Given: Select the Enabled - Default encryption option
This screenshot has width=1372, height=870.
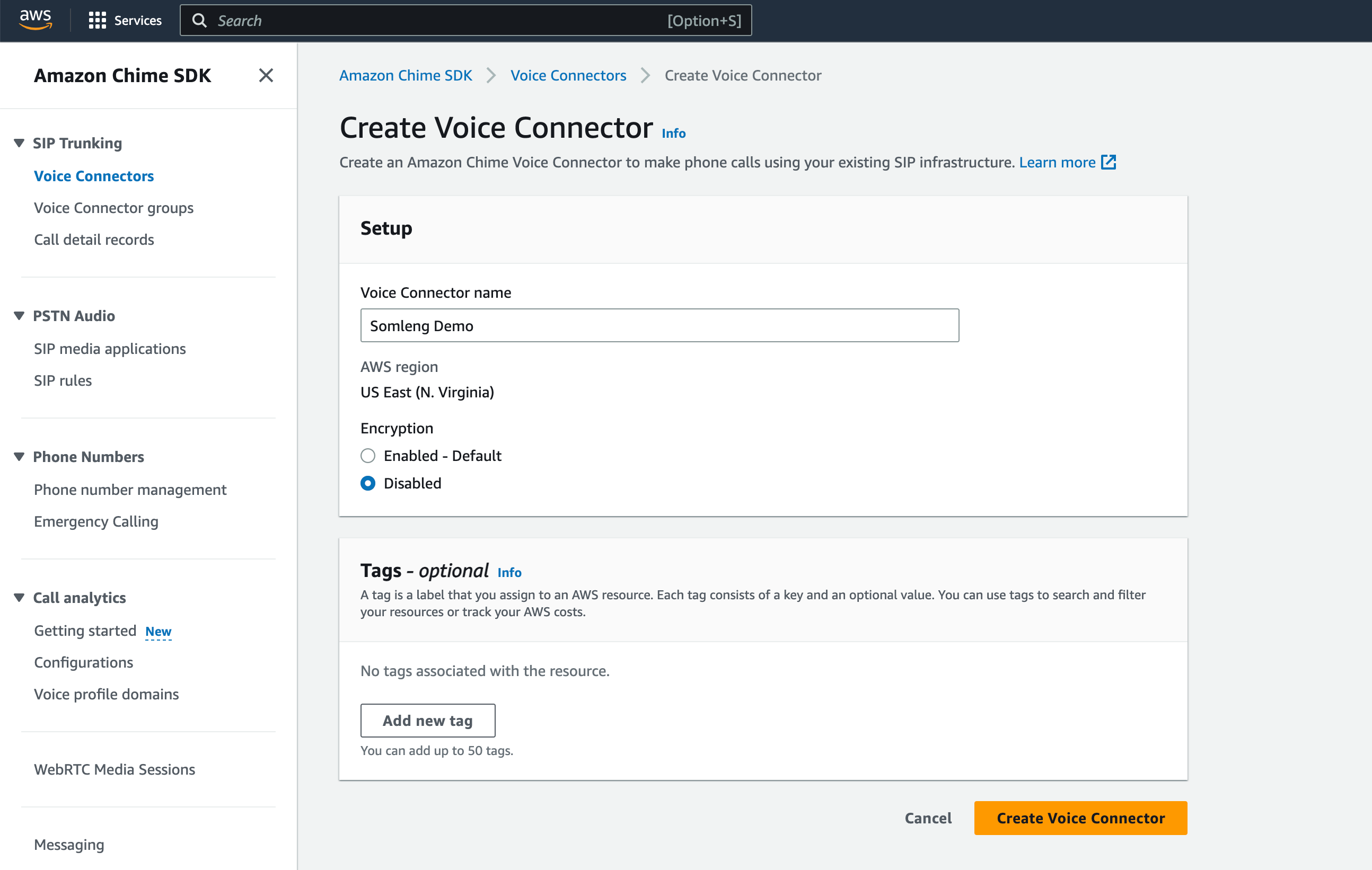Looking at the screenshot, I should click(368, 456).
